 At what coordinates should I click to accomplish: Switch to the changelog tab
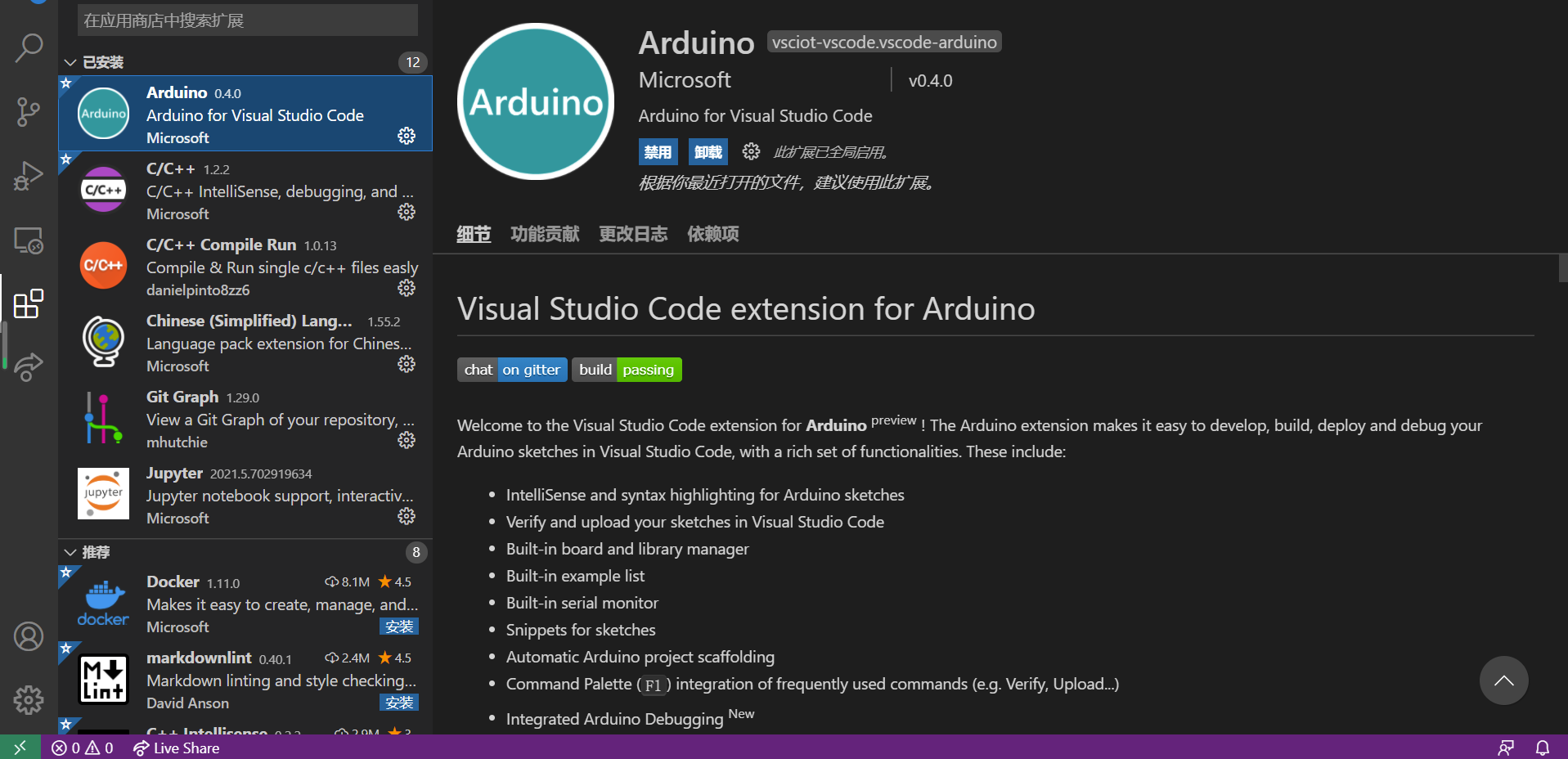pos(633,234)
